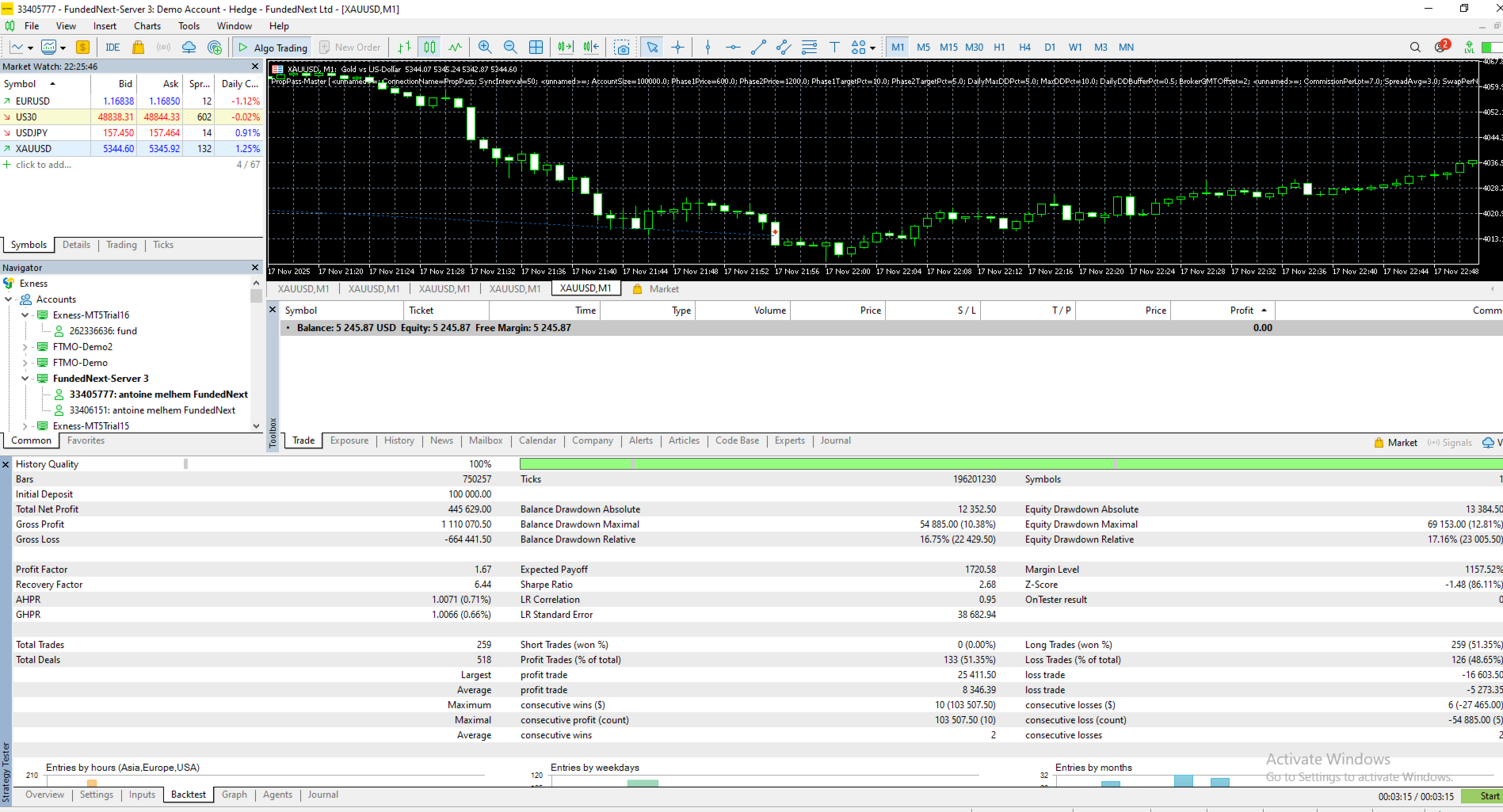Switch to the Graph tab in Strategy Tester
Viewport: 1503px width, 812px height.
pos(234,795)
